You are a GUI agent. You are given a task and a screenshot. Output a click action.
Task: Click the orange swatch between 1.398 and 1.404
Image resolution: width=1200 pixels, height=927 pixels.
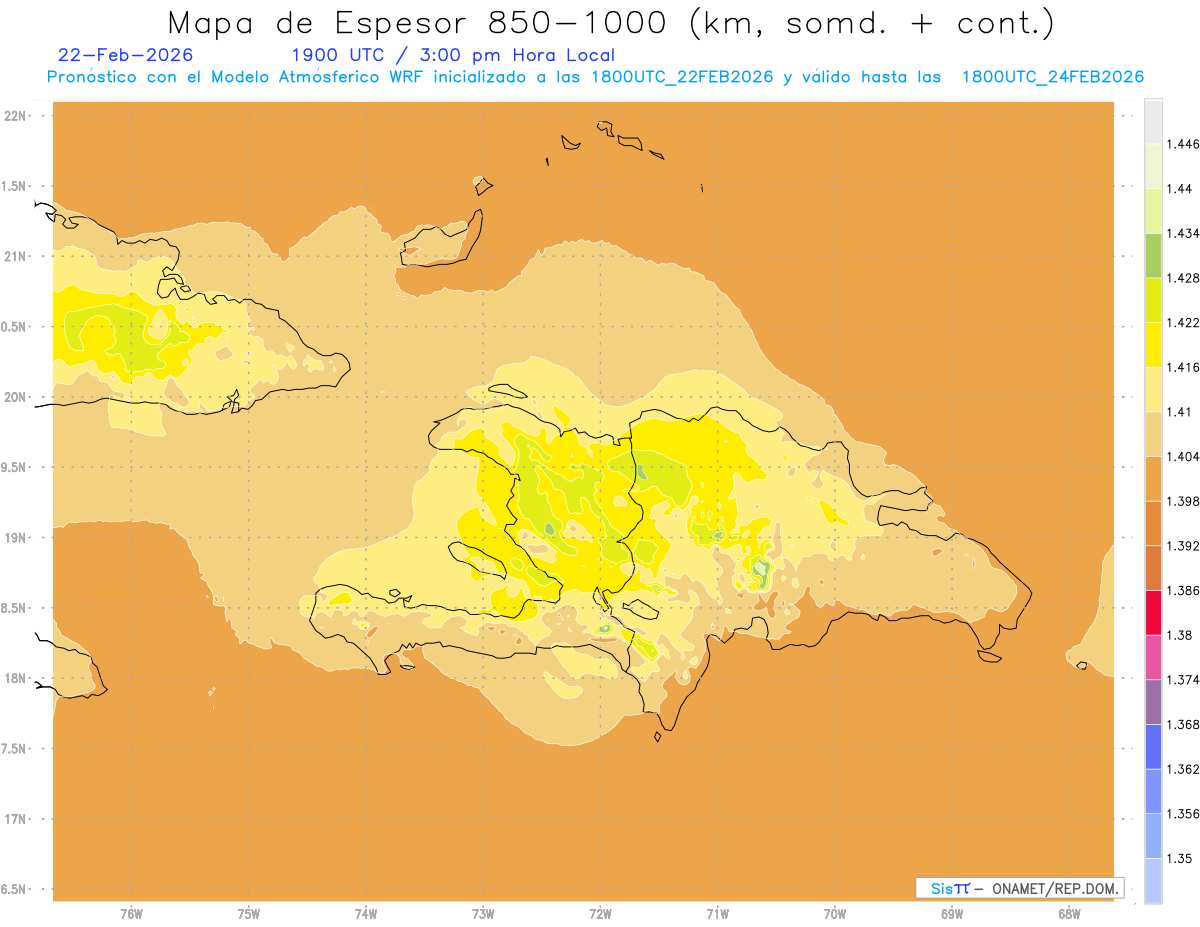pyautogui.click(x=1153, y=479)
